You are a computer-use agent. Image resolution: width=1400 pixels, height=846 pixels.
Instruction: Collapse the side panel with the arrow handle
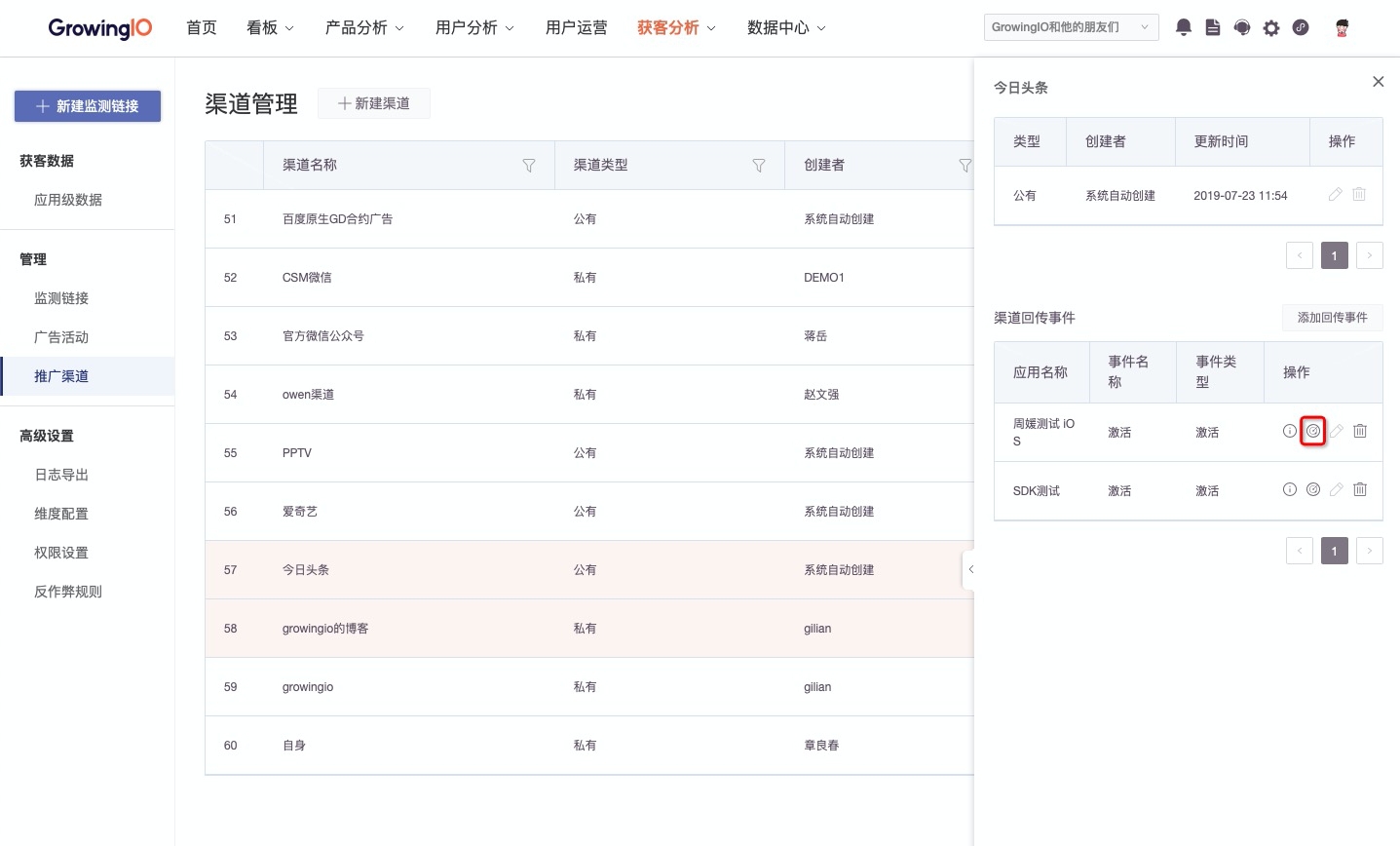click(969, 570)
